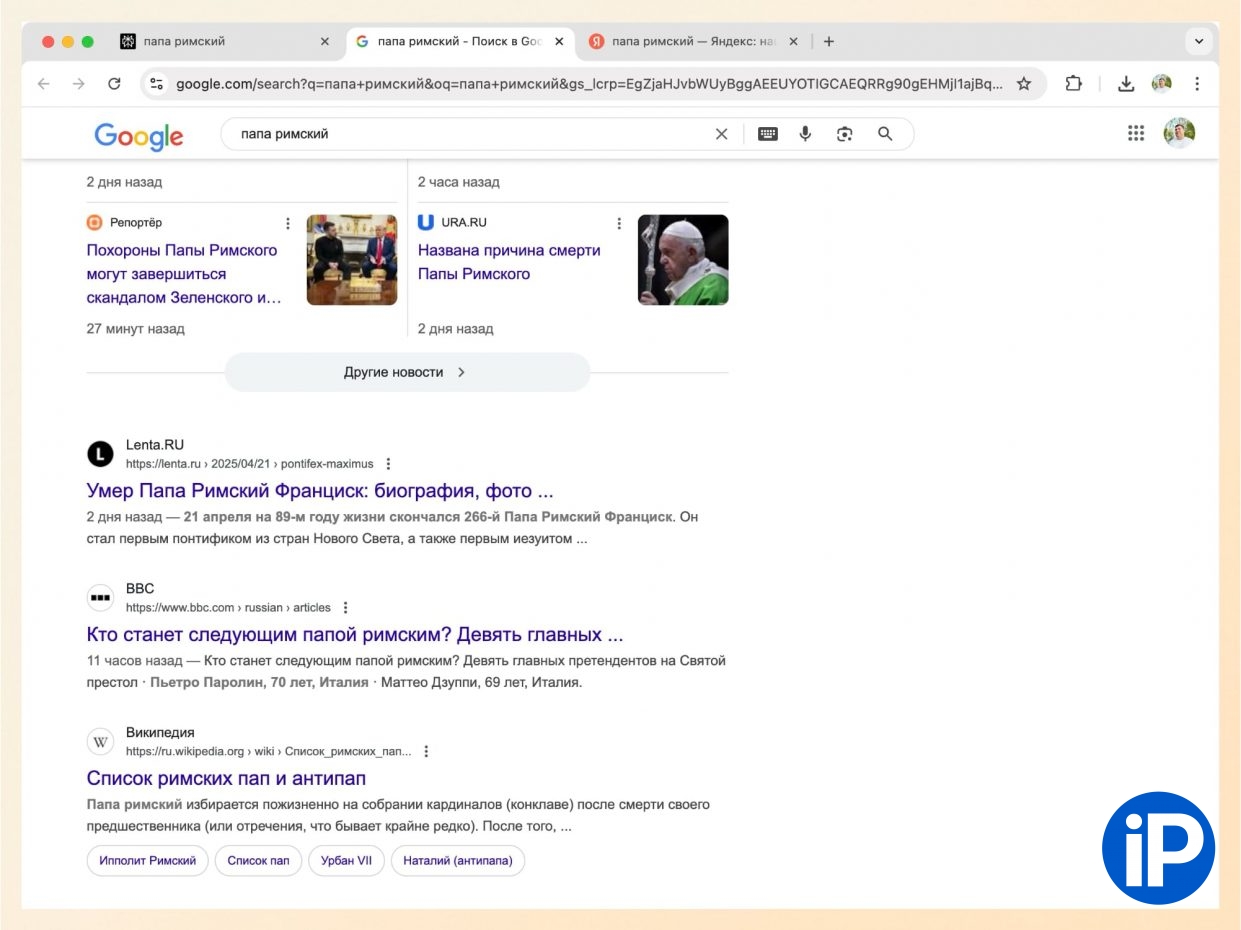Click the 'Ипполит Римский' chip

tap(148, 860)
